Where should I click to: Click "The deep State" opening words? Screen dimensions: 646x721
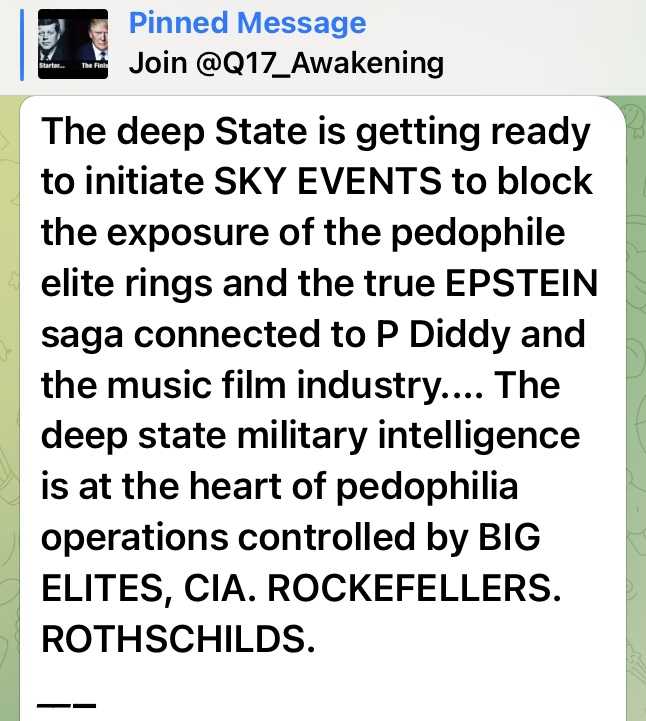174,132
